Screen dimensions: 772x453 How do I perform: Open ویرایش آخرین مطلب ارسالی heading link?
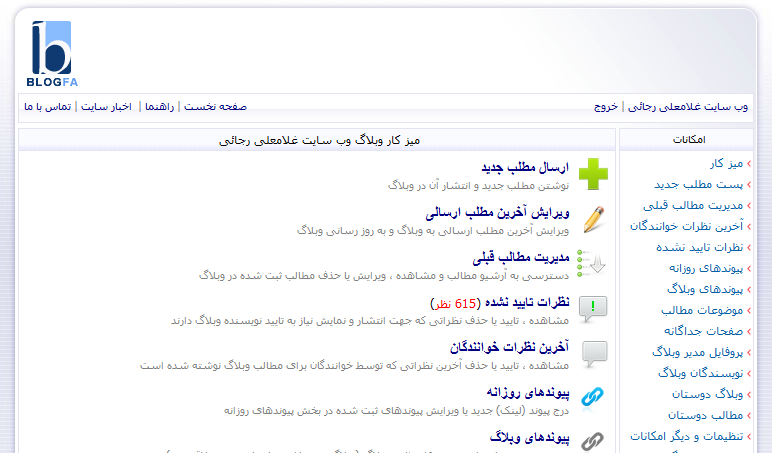tap(497, 213)
